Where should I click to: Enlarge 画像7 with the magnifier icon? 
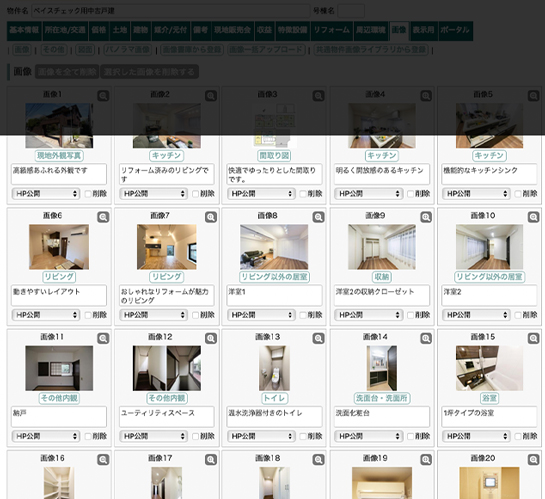pyautogui.click(x=211, y=217)
